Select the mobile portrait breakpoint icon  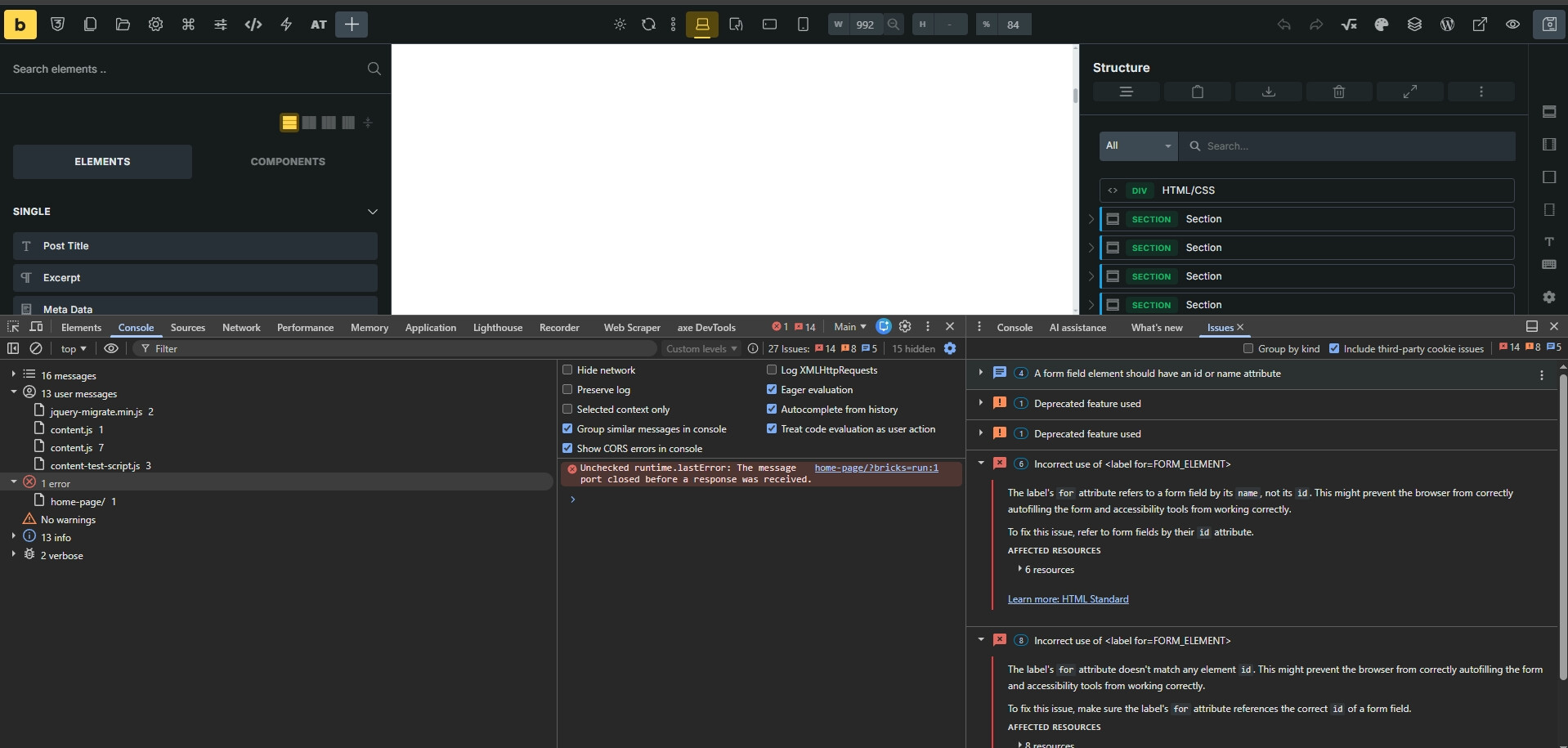click(803, 25)
